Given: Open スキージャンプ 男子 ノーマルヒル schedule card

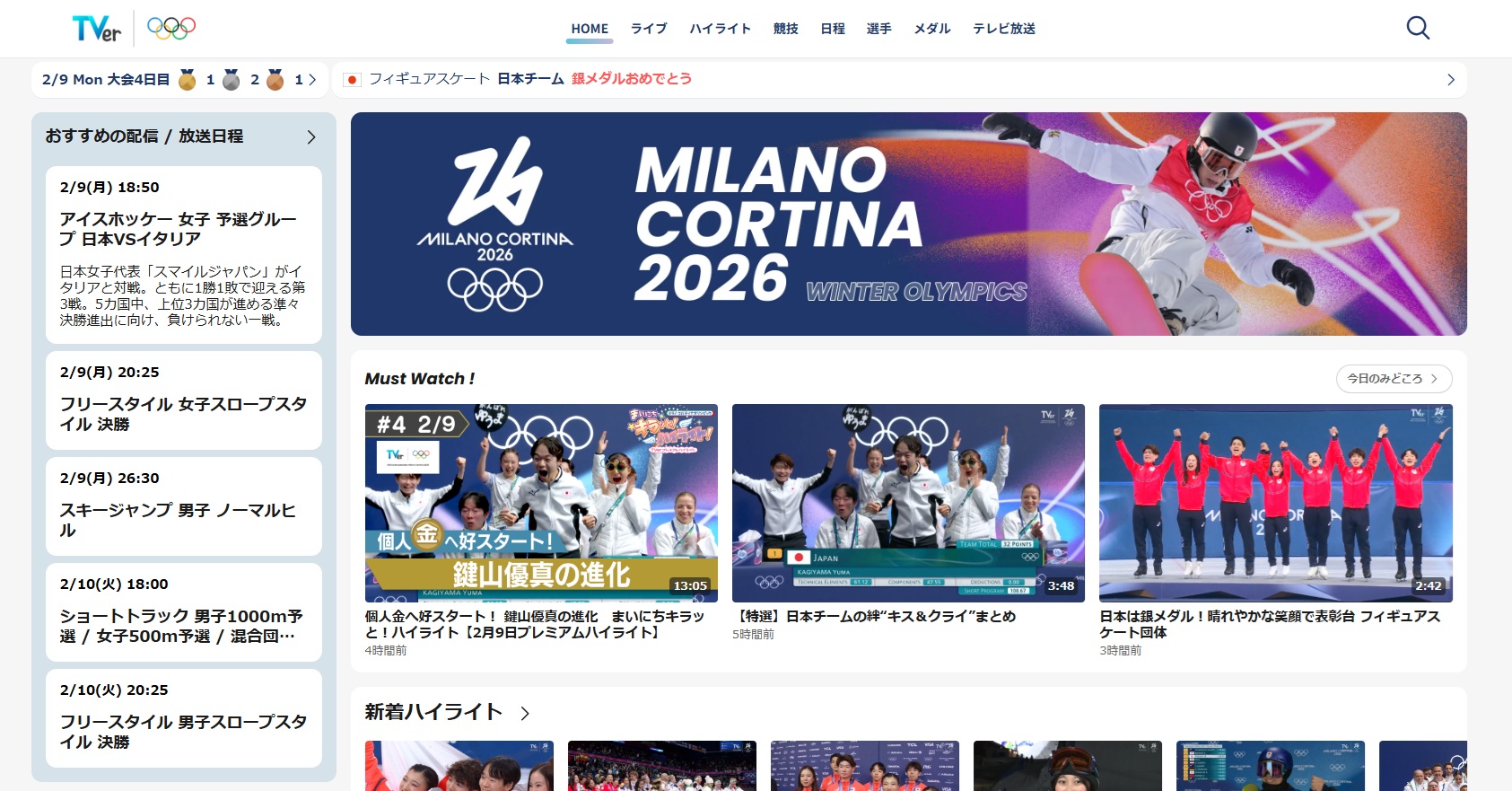Looking at the screenshot, I should pyautogui.click(x=184, y=506).
